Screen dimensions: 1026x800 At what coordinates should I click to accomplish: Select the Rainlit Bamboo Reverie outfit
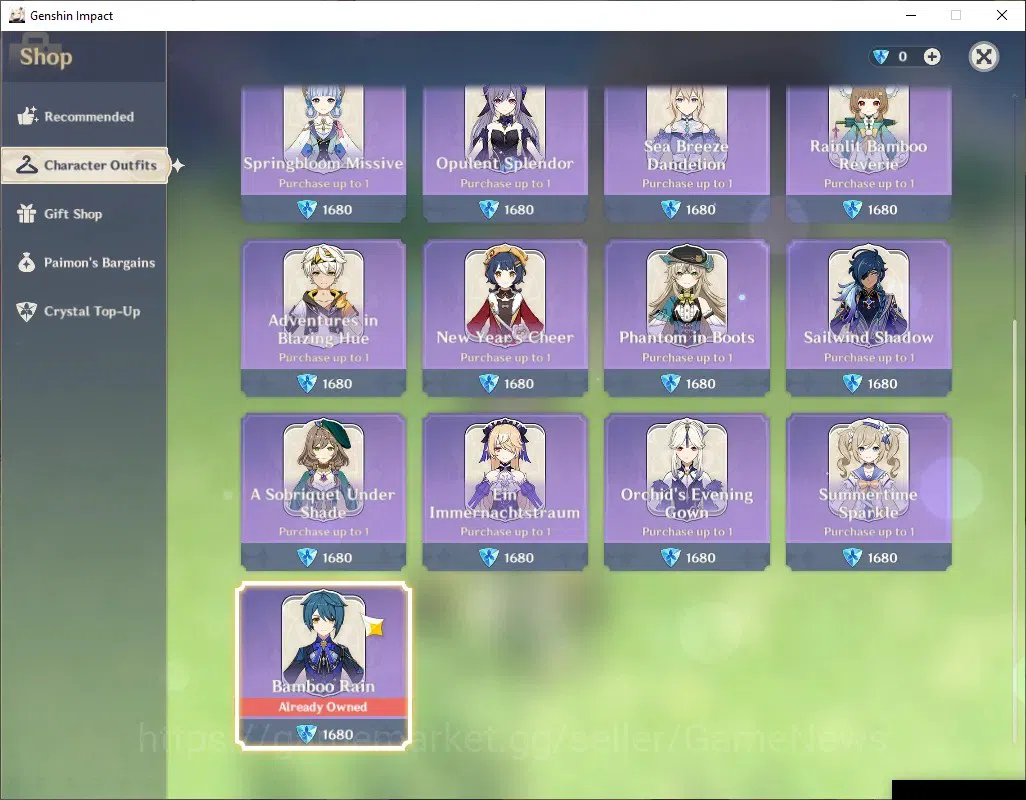point(868,153)
